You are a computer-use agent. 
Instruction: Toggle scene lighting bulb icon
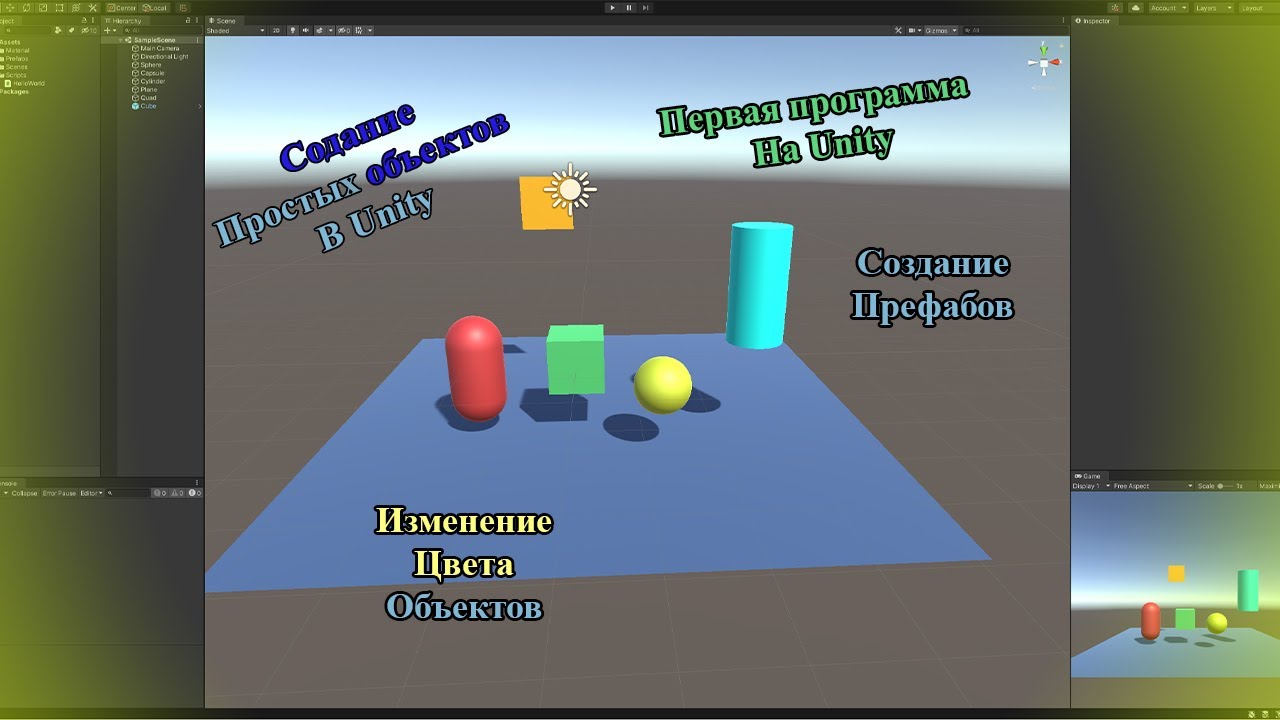click(293, 31)
